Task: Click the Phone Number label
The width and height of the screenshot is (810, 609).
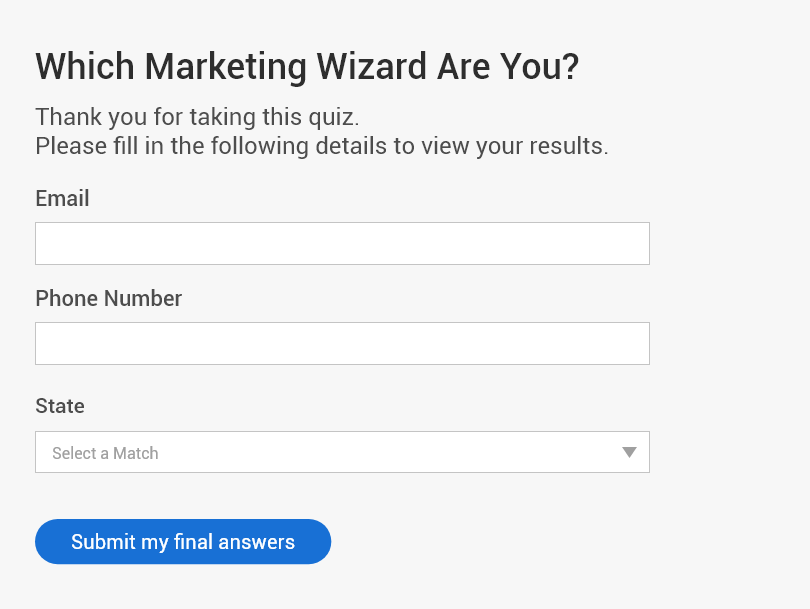Action: pyautogui.click(x=108, y=299)
